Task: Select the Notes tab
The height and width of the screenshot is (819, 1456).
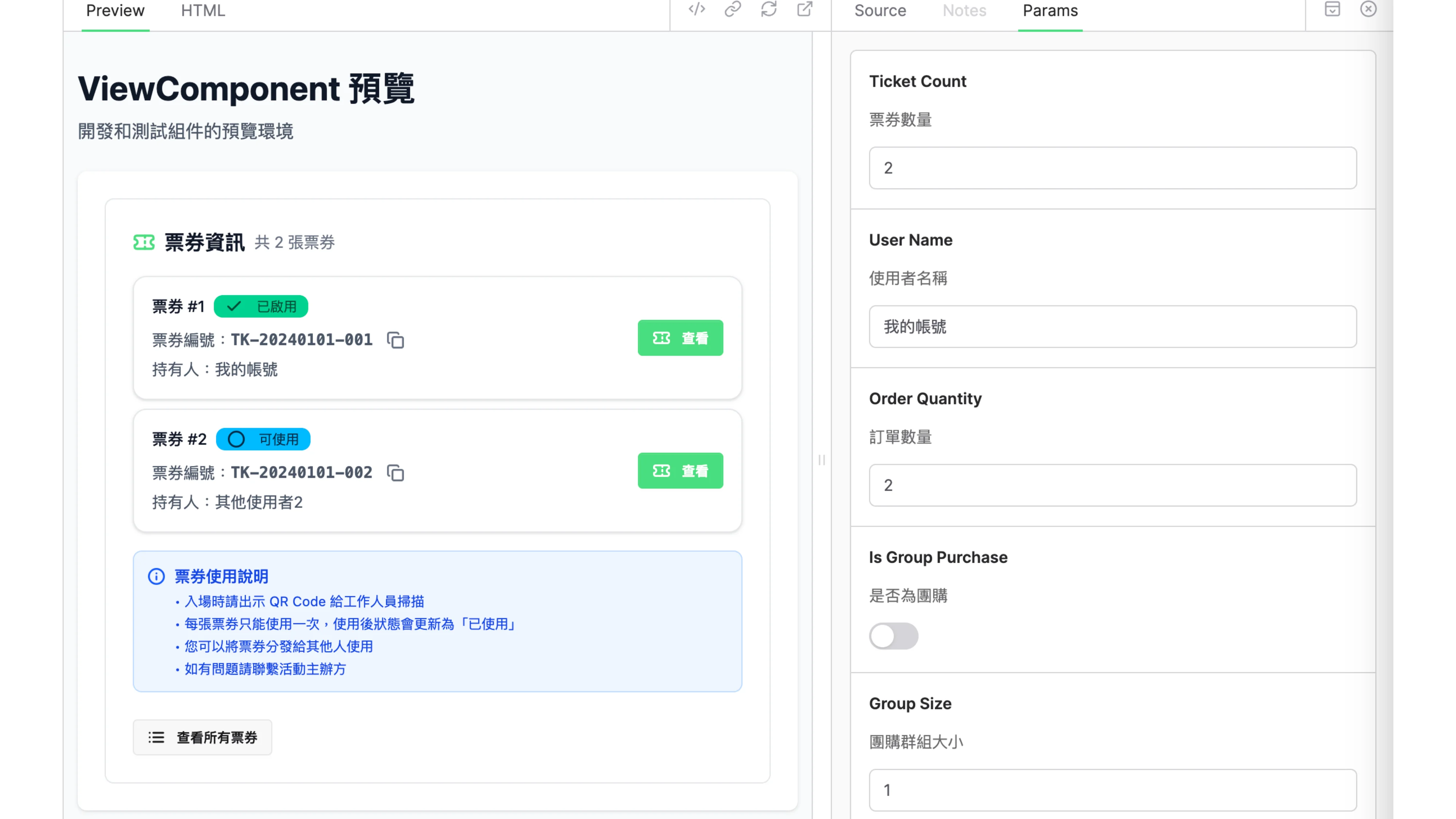Action: (x=965, y=10)
